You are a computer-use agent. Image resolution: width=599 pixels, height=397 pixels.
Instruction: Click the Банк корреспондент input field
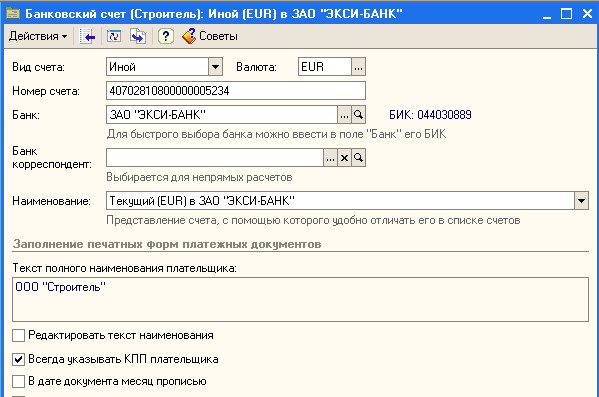point(215,157)
